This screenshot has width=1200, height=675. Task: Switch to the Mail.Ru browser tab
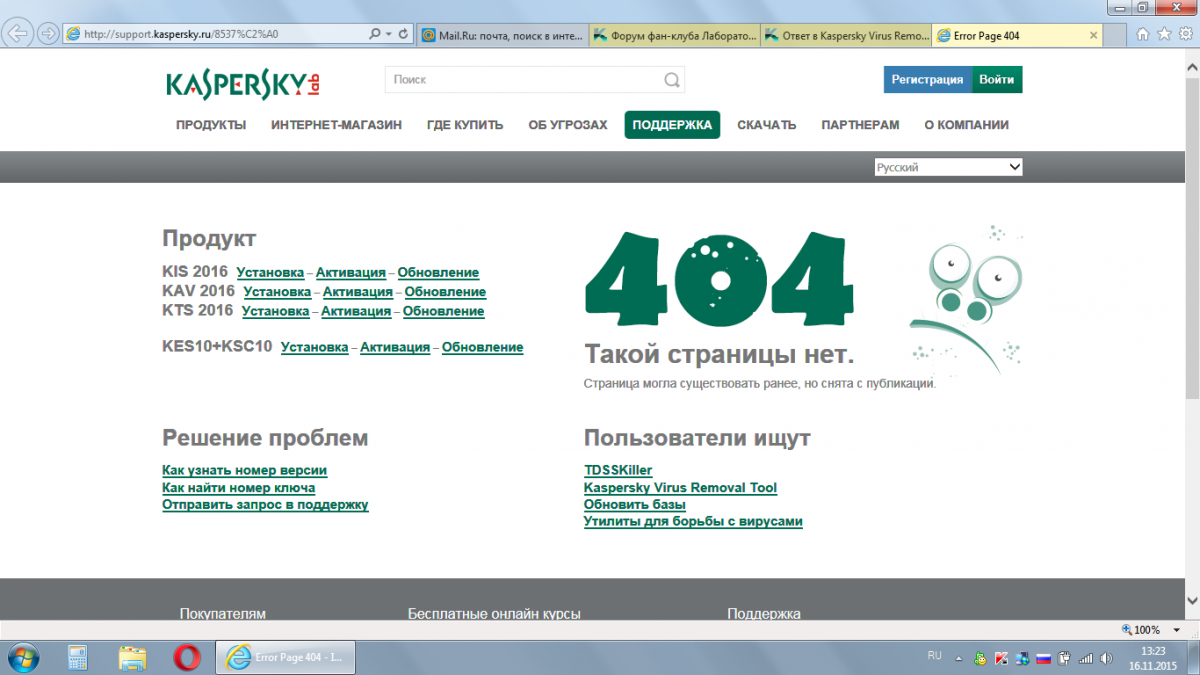[499, 35]
